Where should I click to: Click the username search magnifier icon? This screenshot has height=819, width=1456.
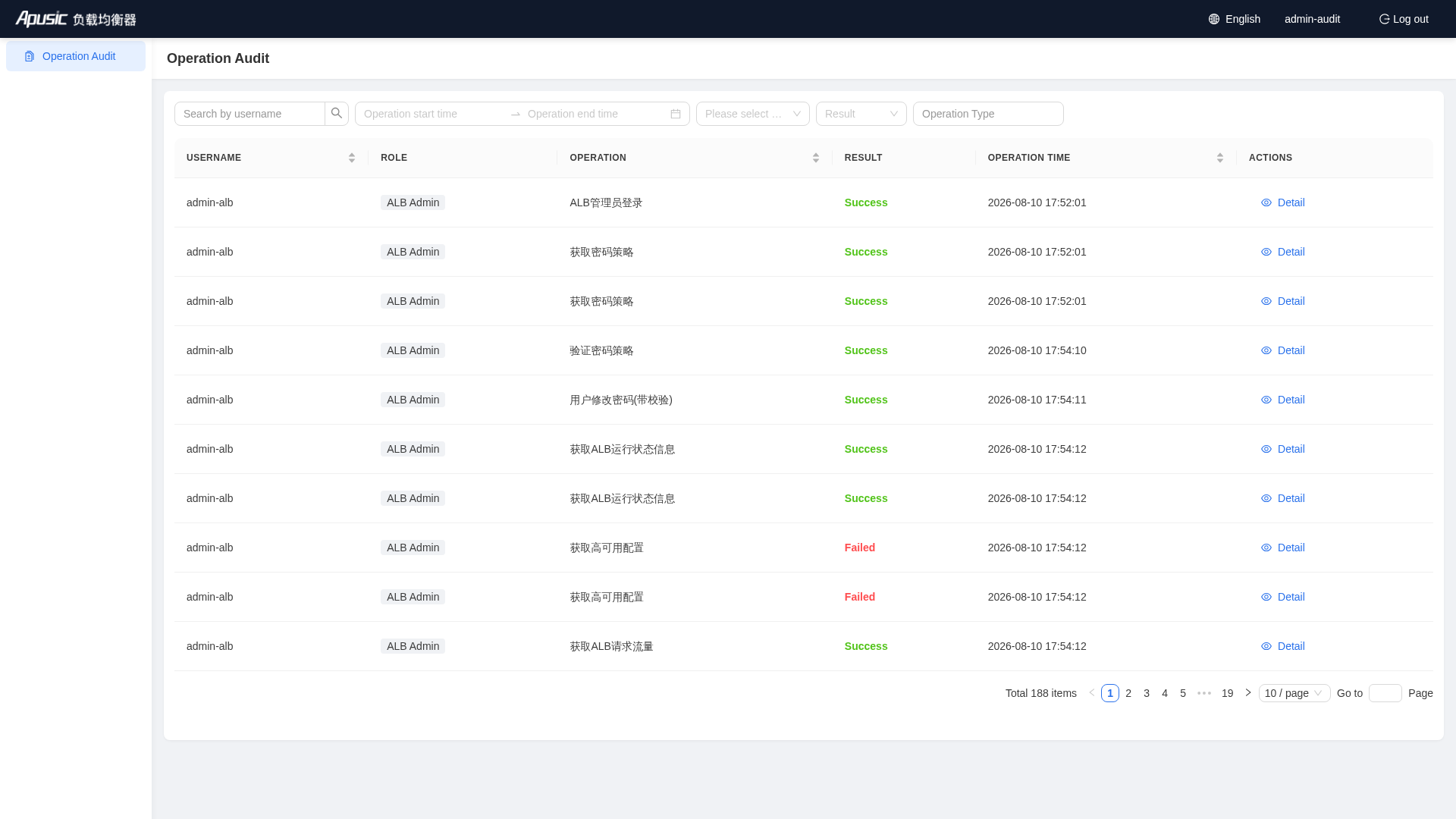click(x=337, y=114)
